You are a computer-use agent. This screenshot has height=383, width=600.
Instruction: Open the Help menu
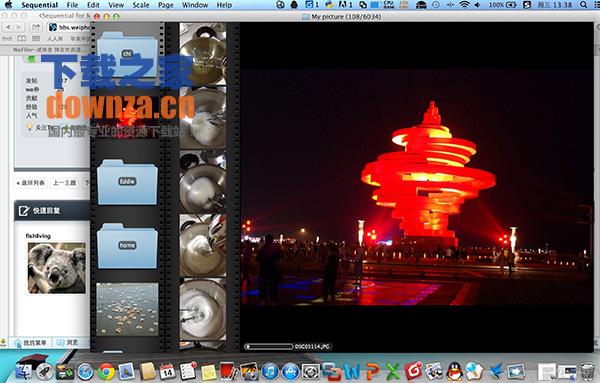(x=224, y=5)
